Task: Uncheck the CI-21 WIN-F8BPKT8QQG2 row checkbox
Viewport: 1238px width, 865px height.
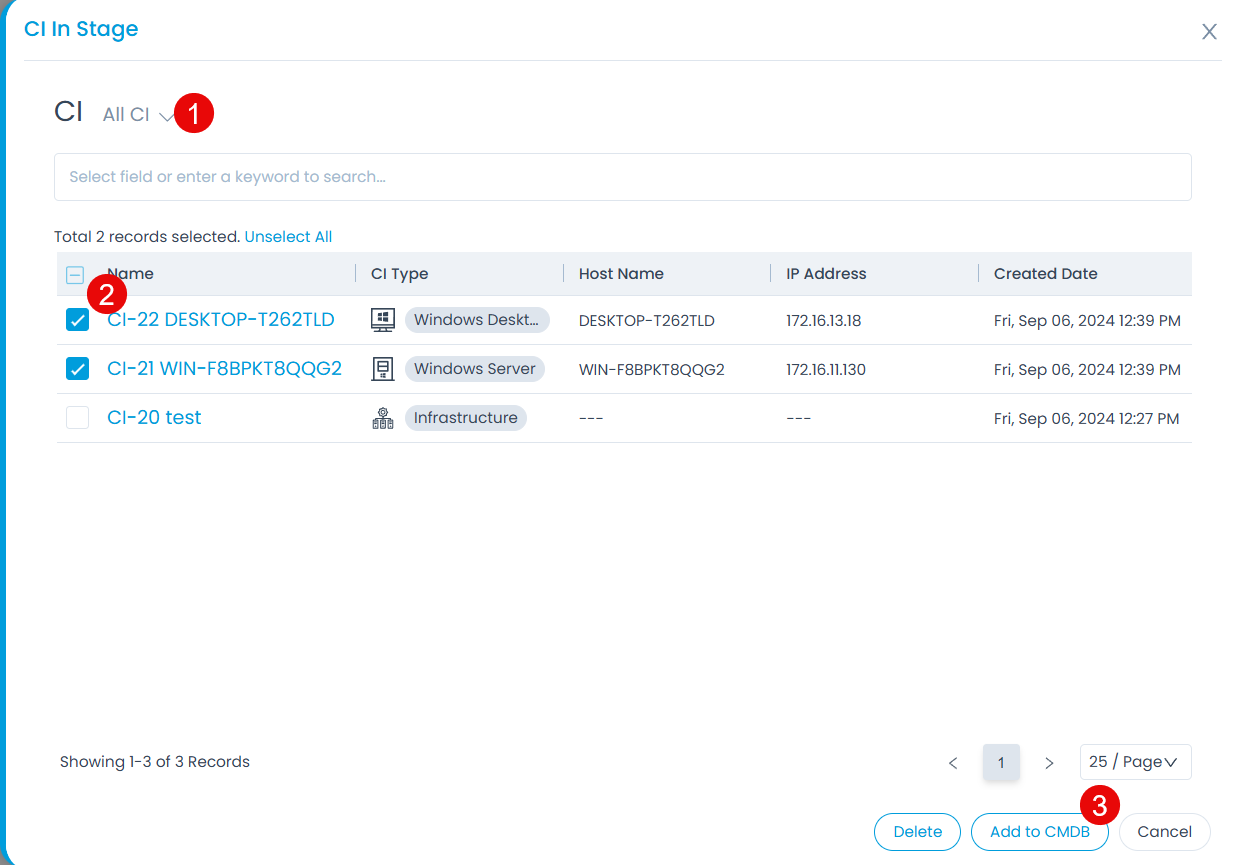Action: pos(77,369)
